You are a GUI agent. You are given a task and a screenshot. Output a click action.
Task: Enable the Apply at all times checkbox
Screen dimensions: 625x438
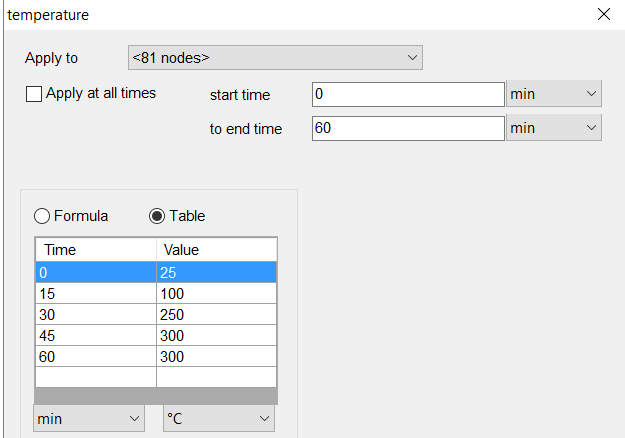(34, 94)
